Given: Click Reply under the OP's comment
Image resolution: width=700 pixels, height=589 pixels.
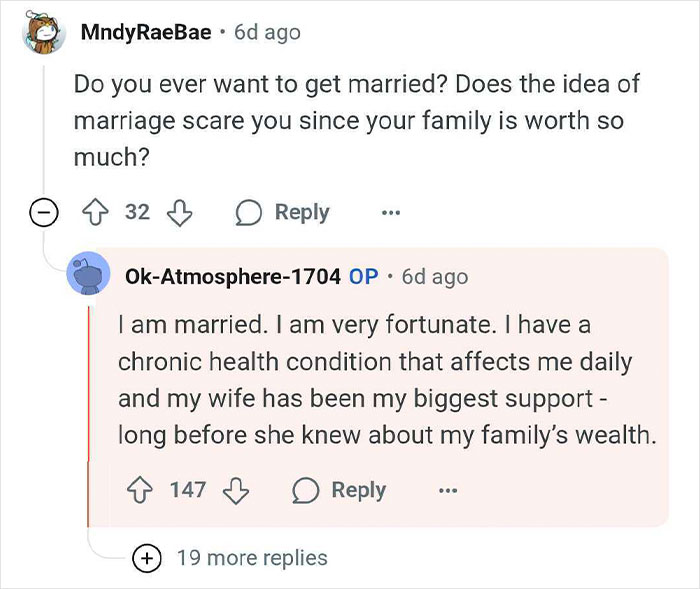Looking at the screenshot, I should pos(358,490).
